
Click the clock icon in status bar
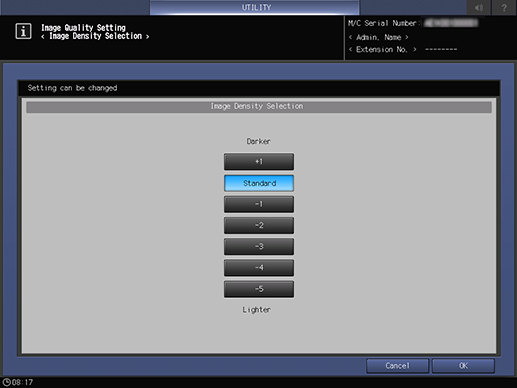coord(6,382)
